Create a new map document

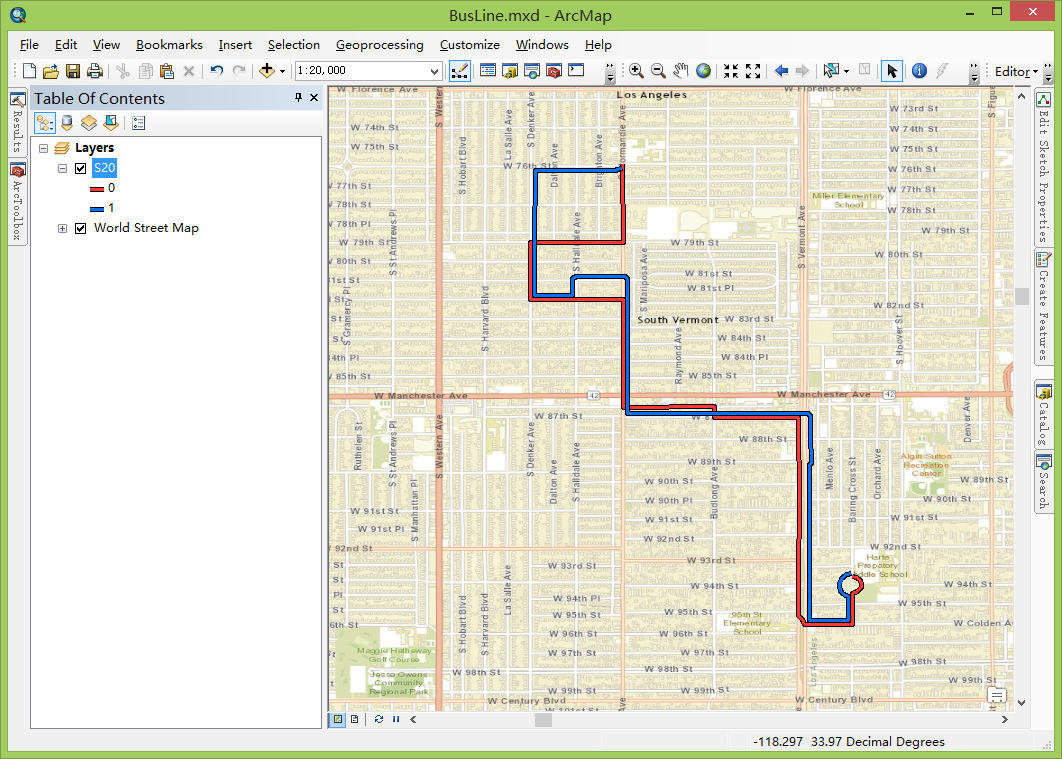point(29,70)
